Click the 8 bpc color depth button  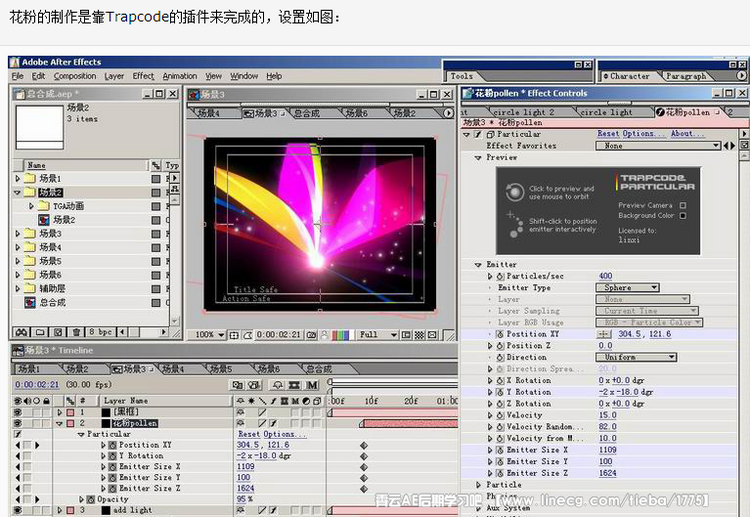[x=100, y=331]
